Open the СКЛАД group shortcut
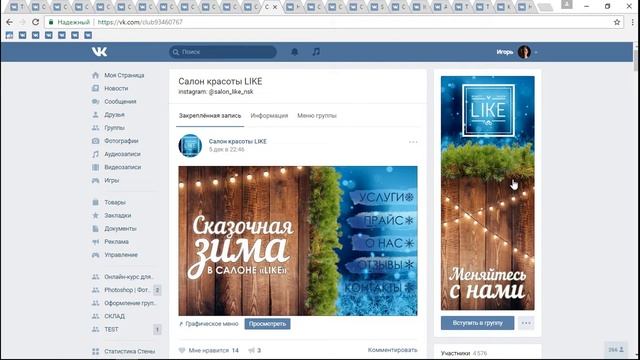The image size is (640, 360). tap(114, 316)
